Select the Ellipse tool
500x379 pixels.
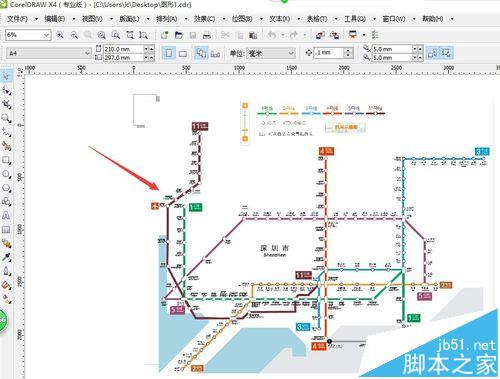coord(6,174)
